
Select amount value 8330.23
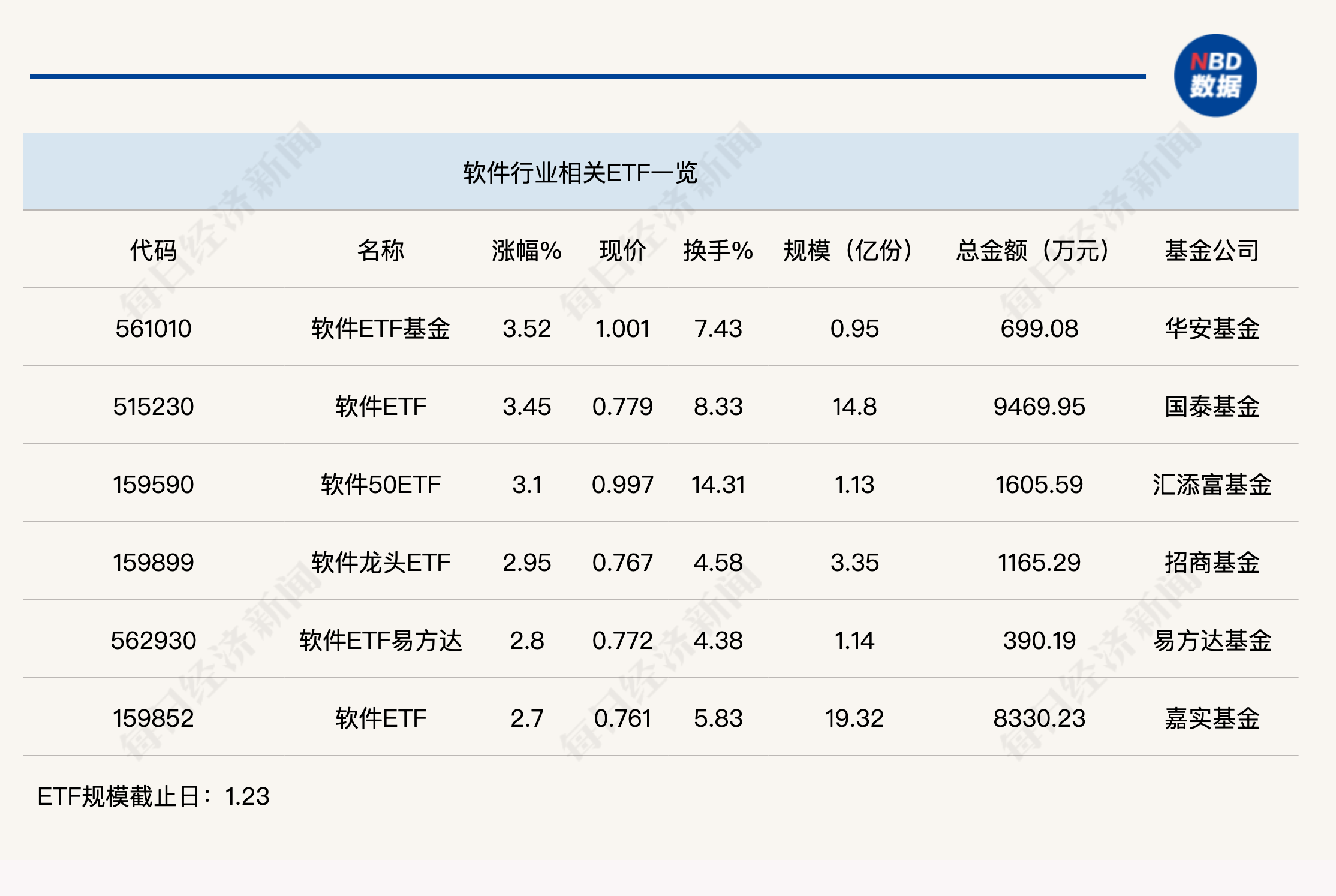pyautogui.click(x=1039, y=718)
